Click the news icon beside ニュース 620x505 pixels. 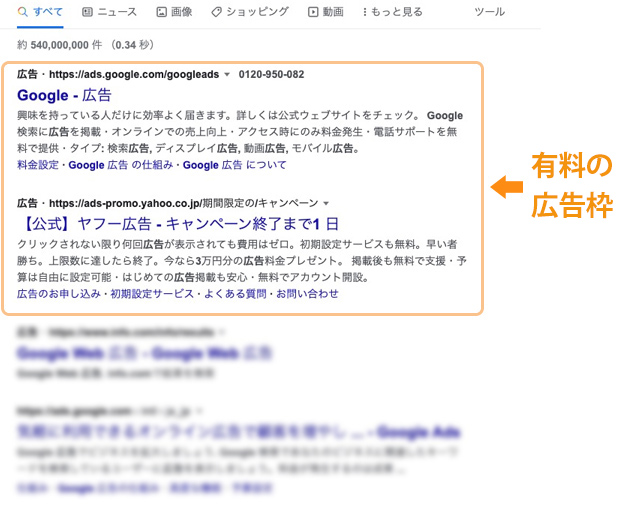[87, 12]
